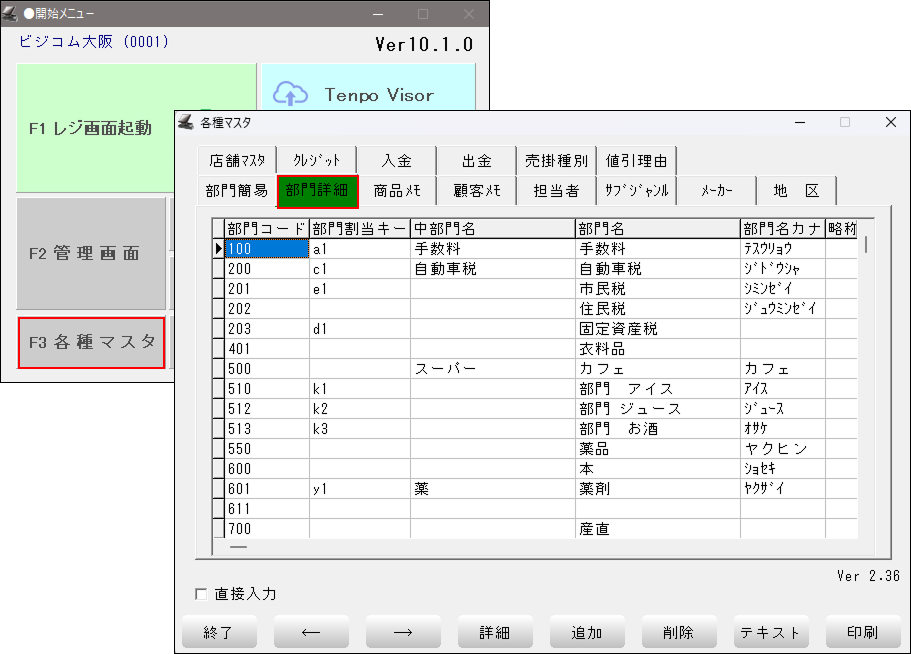Image resolution: width=911 pixels, height=654 pixels.
Task: Switch to the 商品メモ tab
Action: (x=397, y=190)
